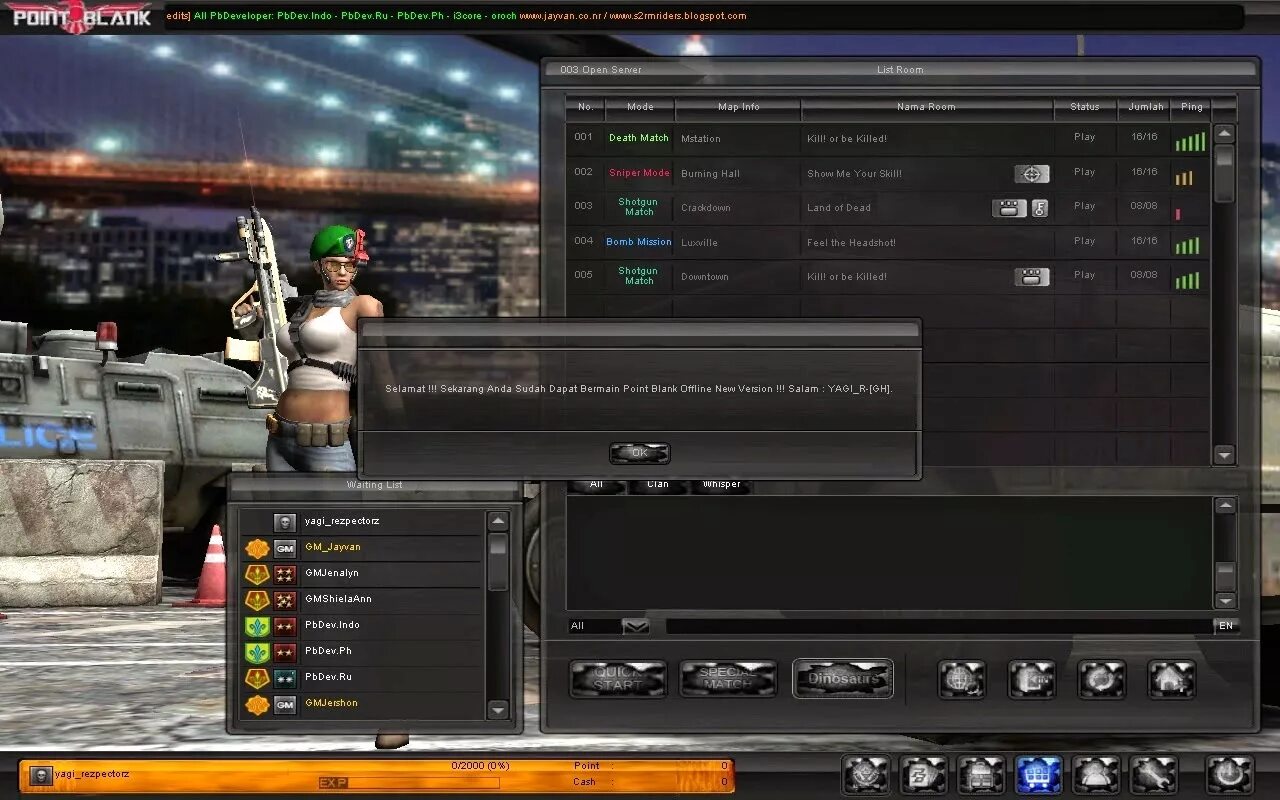Click the orange clan emblem beside GMJershon

(257, 704)
